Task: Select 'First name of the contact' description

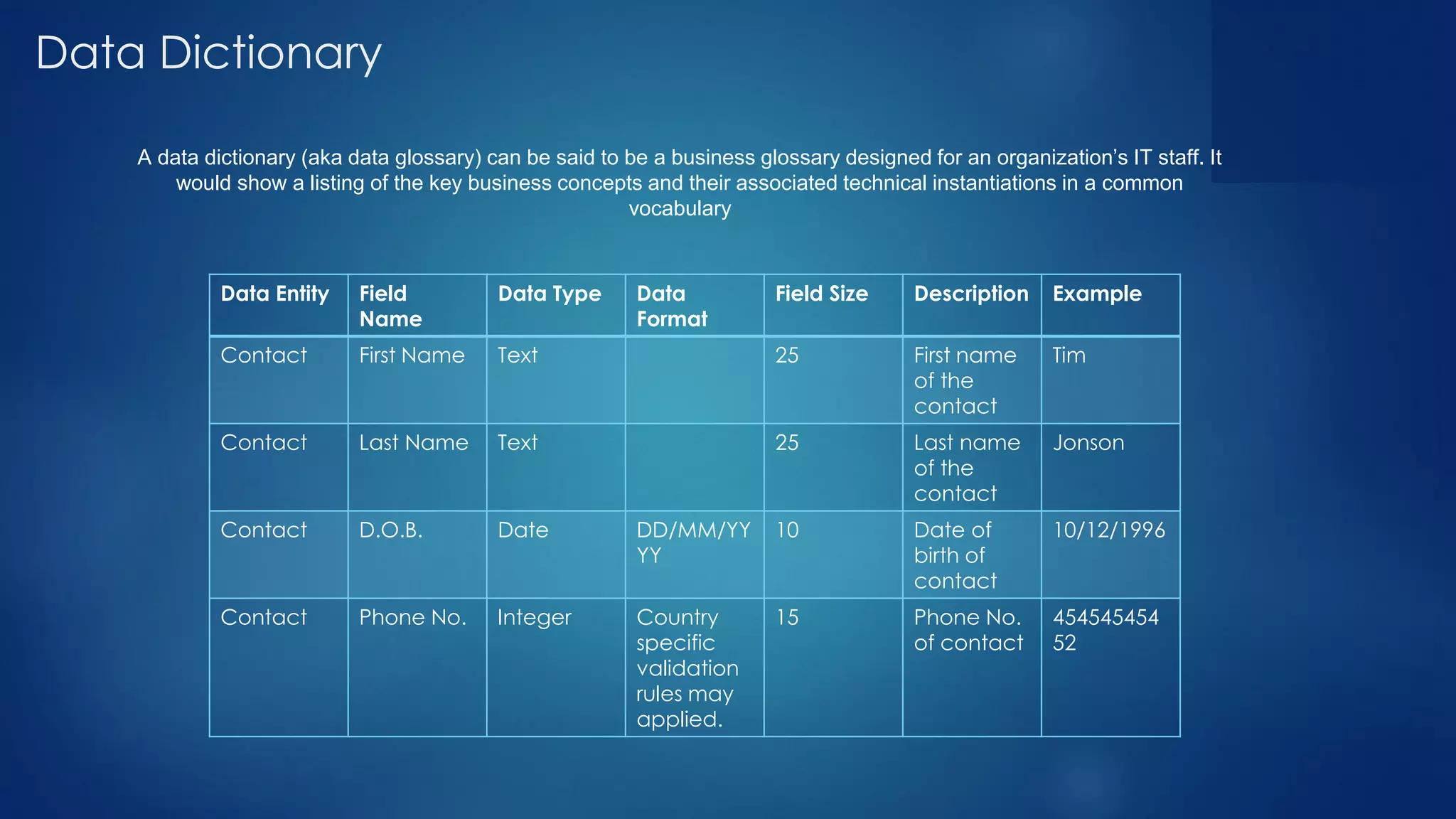Action: click(972, 380)
